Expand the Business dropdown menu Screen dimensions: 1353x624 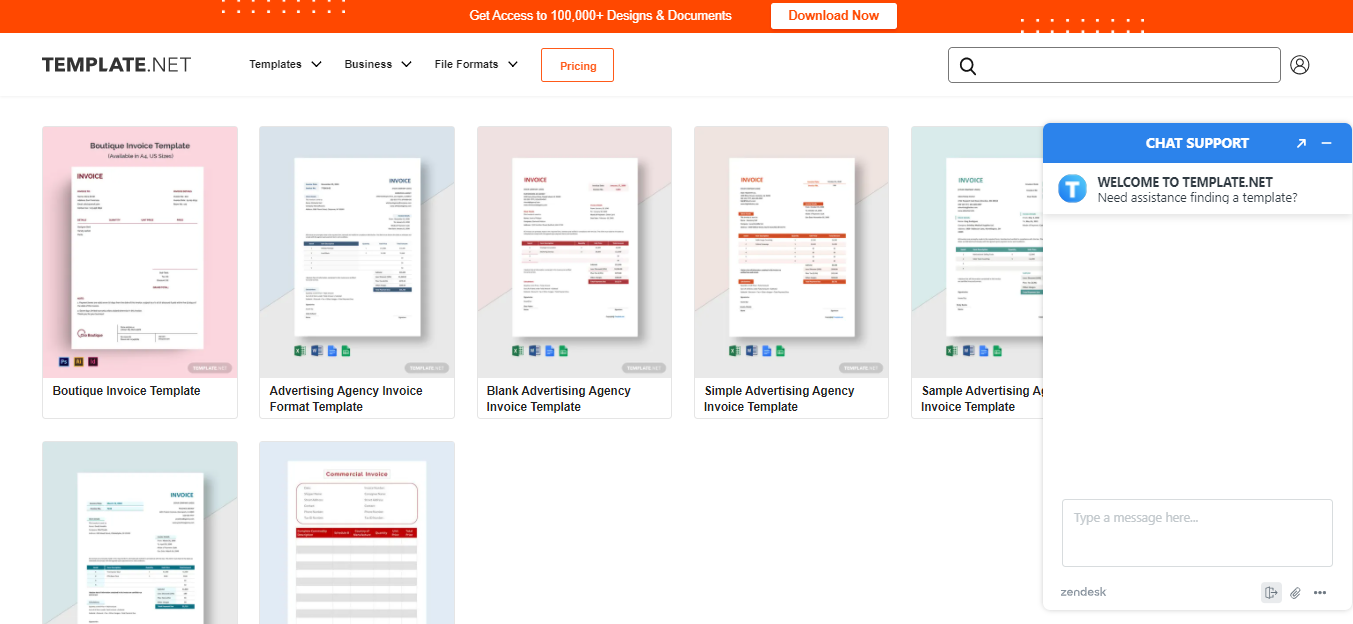[377, 64]
